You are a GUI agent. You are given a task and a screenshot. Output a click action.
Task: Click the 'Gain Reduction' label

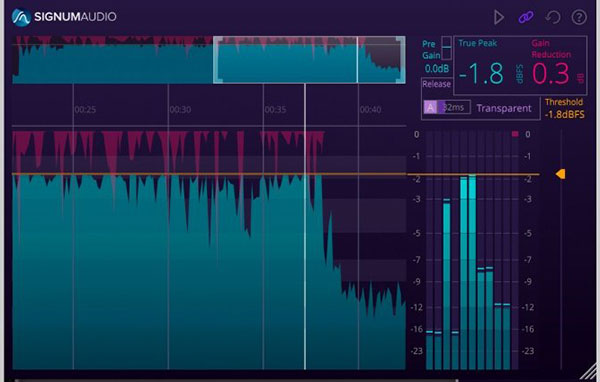pyautogui.click(x=551, y=49)
